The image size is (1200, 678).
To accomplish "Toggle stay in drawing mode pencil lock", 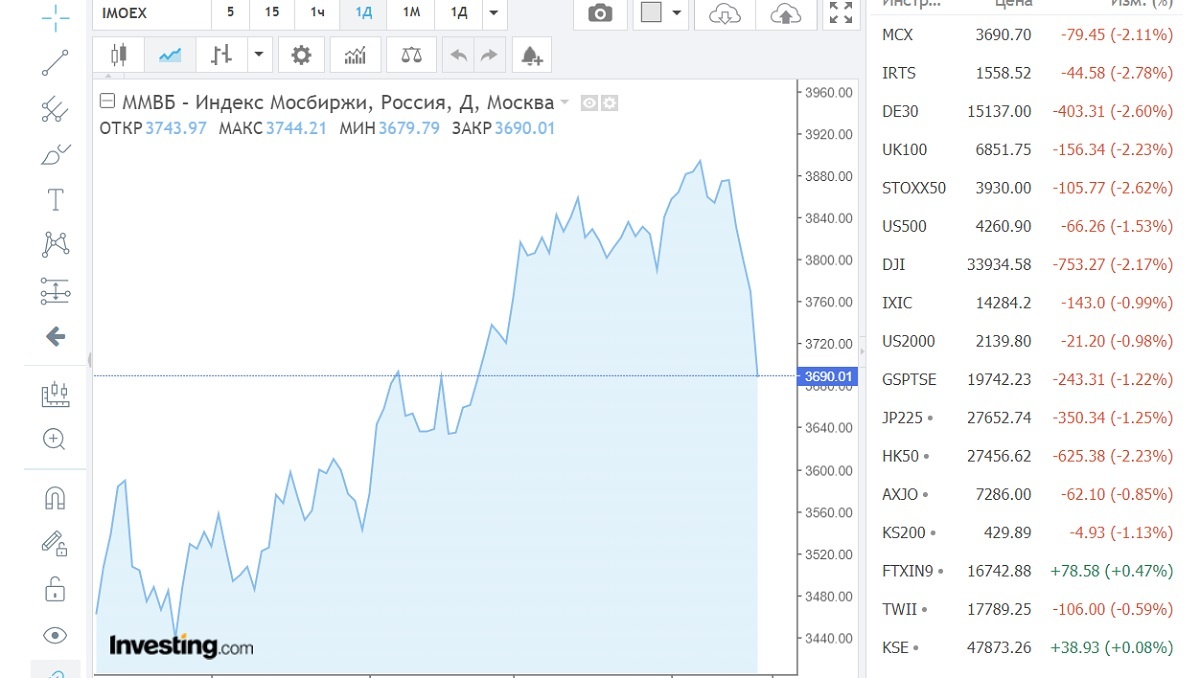I will [55, 543].
